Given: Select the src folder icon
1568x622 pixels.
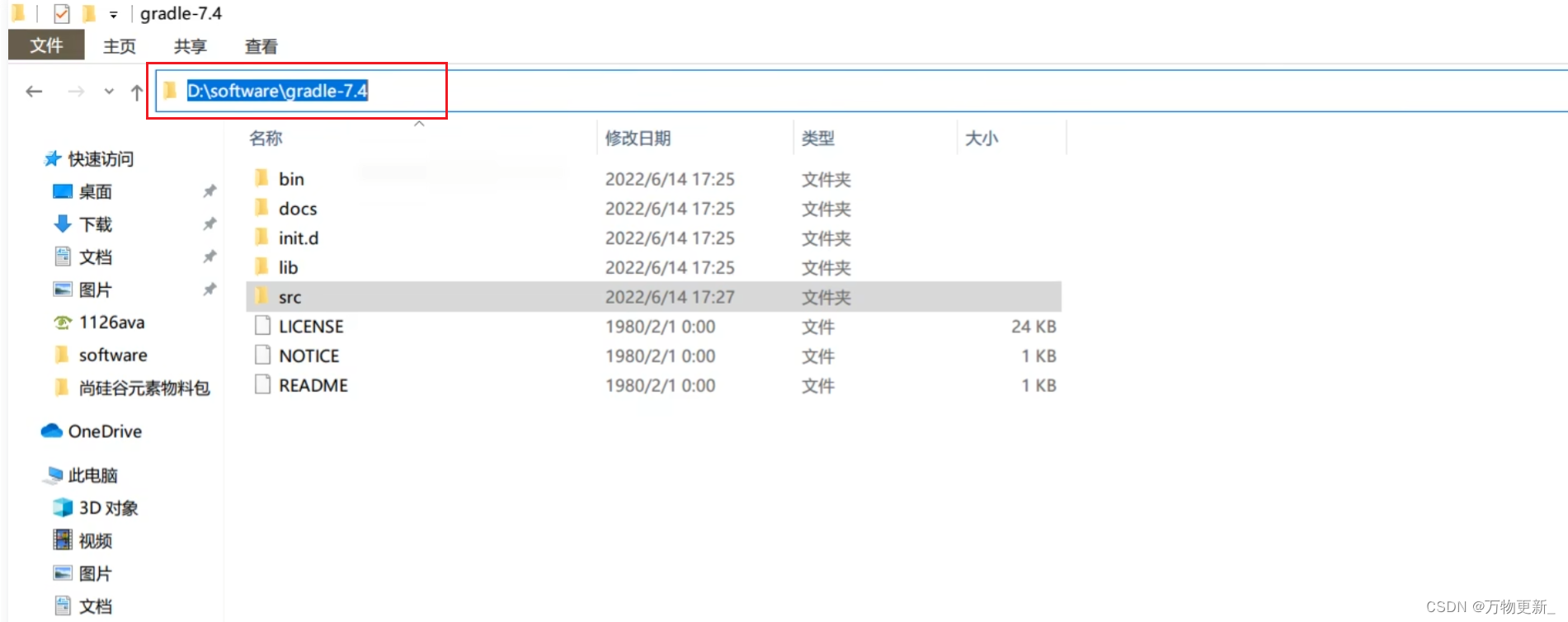Looking at the screenshot, I should [x=261, y=296].
